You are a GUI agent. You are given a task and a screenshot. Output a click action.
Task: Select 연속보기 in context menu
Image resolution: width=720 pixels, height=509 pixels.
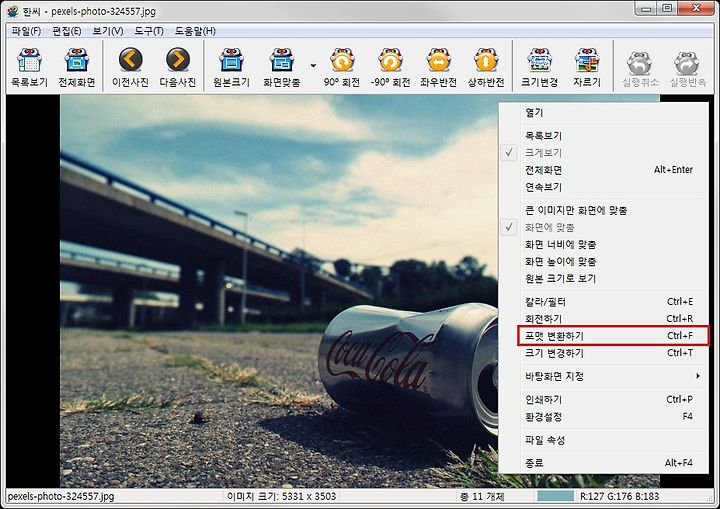tap(604, 187)
